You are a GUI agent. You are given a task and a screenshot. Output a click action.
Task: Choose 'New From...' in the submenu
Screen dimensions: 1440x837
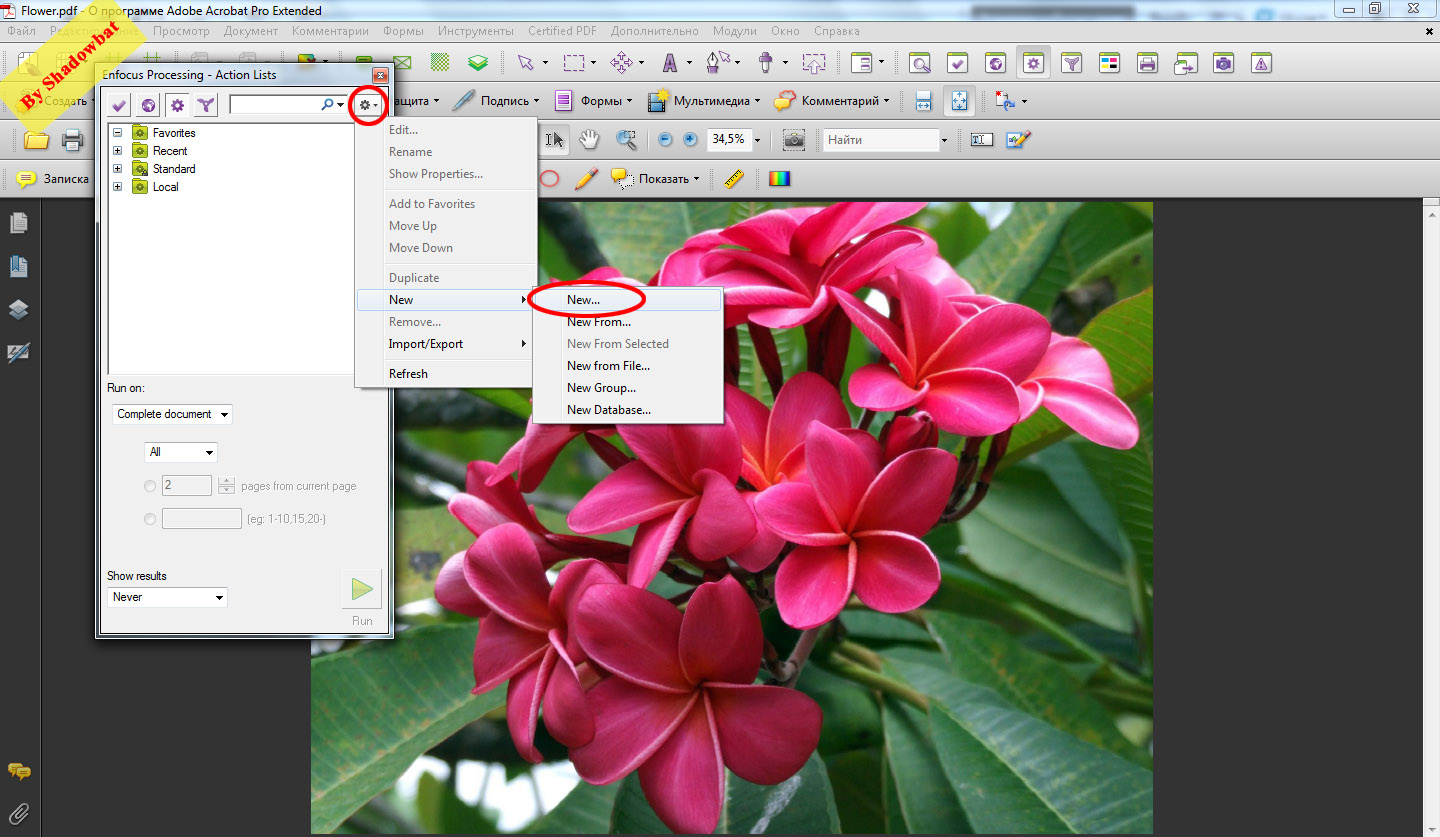[627, 322]
